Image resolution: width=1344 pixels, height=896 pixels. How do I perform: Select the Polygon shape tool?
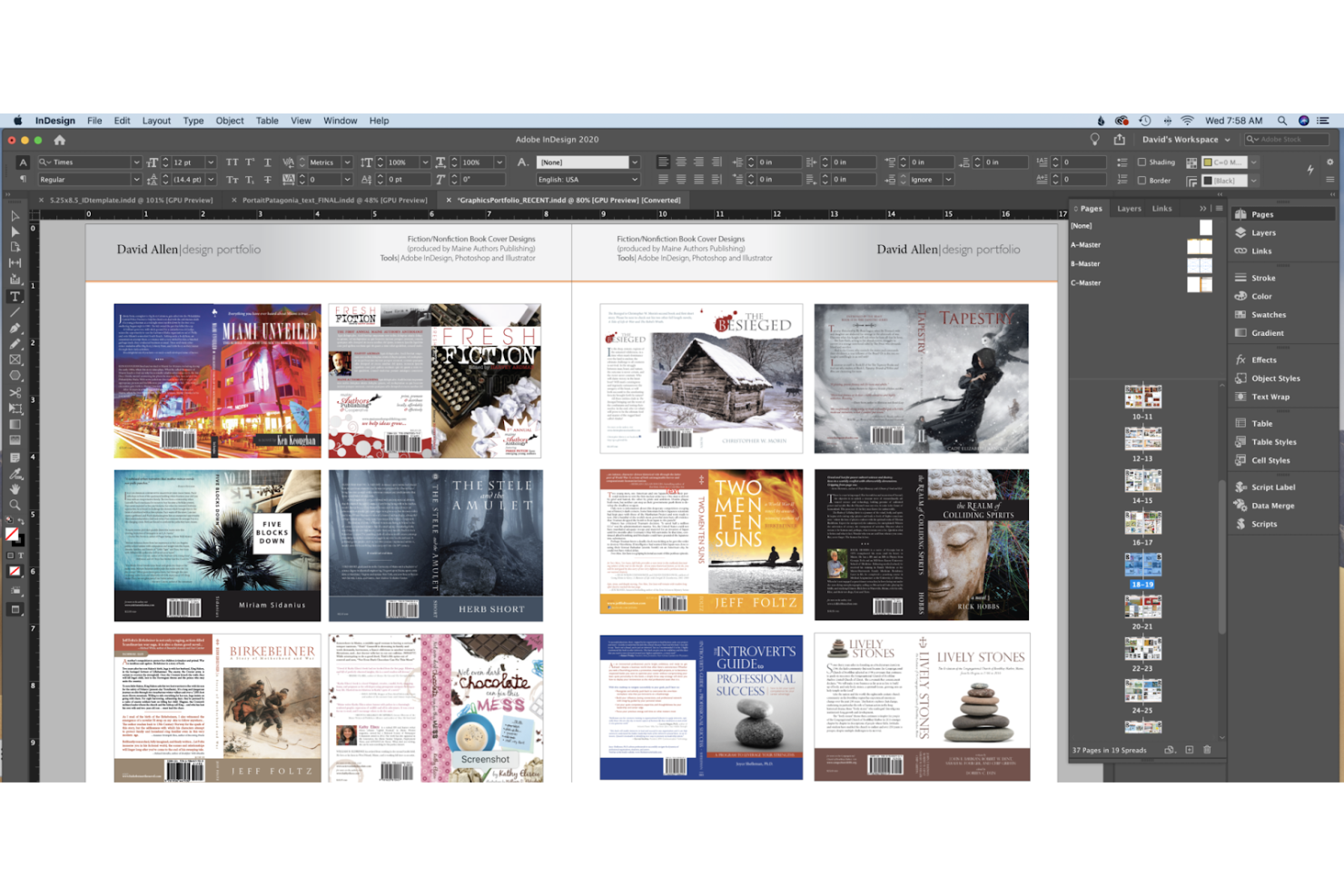(15, 375)
